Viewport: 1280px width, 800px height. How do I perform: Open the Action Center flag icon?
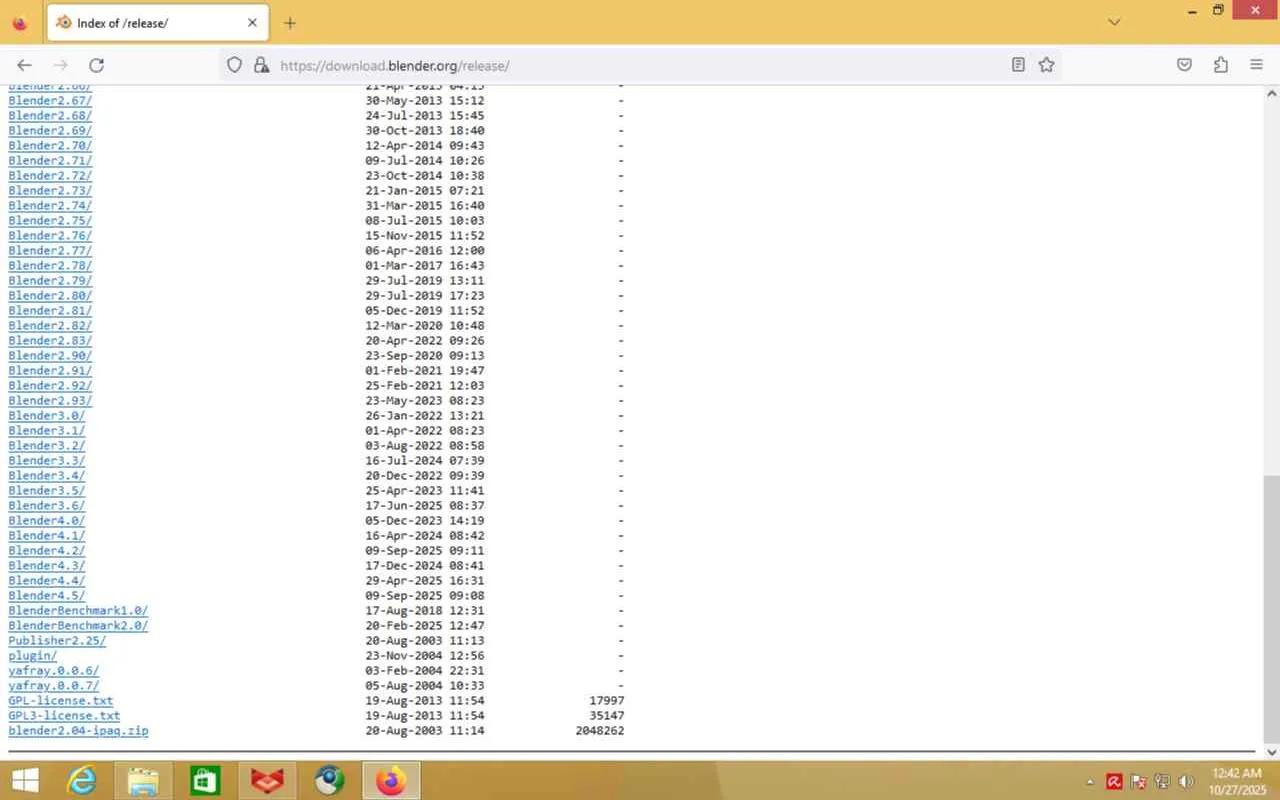(1138, 782)
